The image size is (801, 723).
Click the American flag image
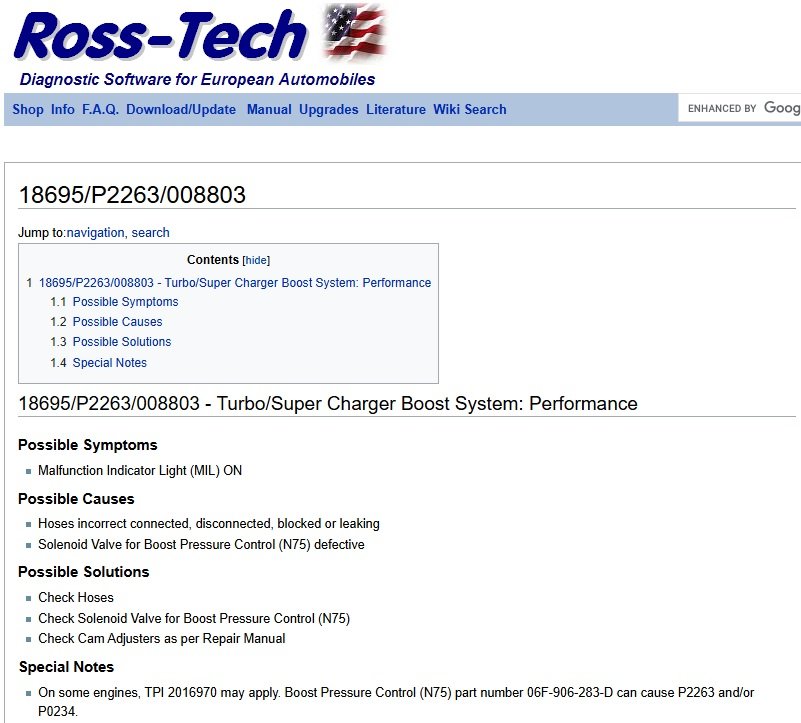pos(354,32)
